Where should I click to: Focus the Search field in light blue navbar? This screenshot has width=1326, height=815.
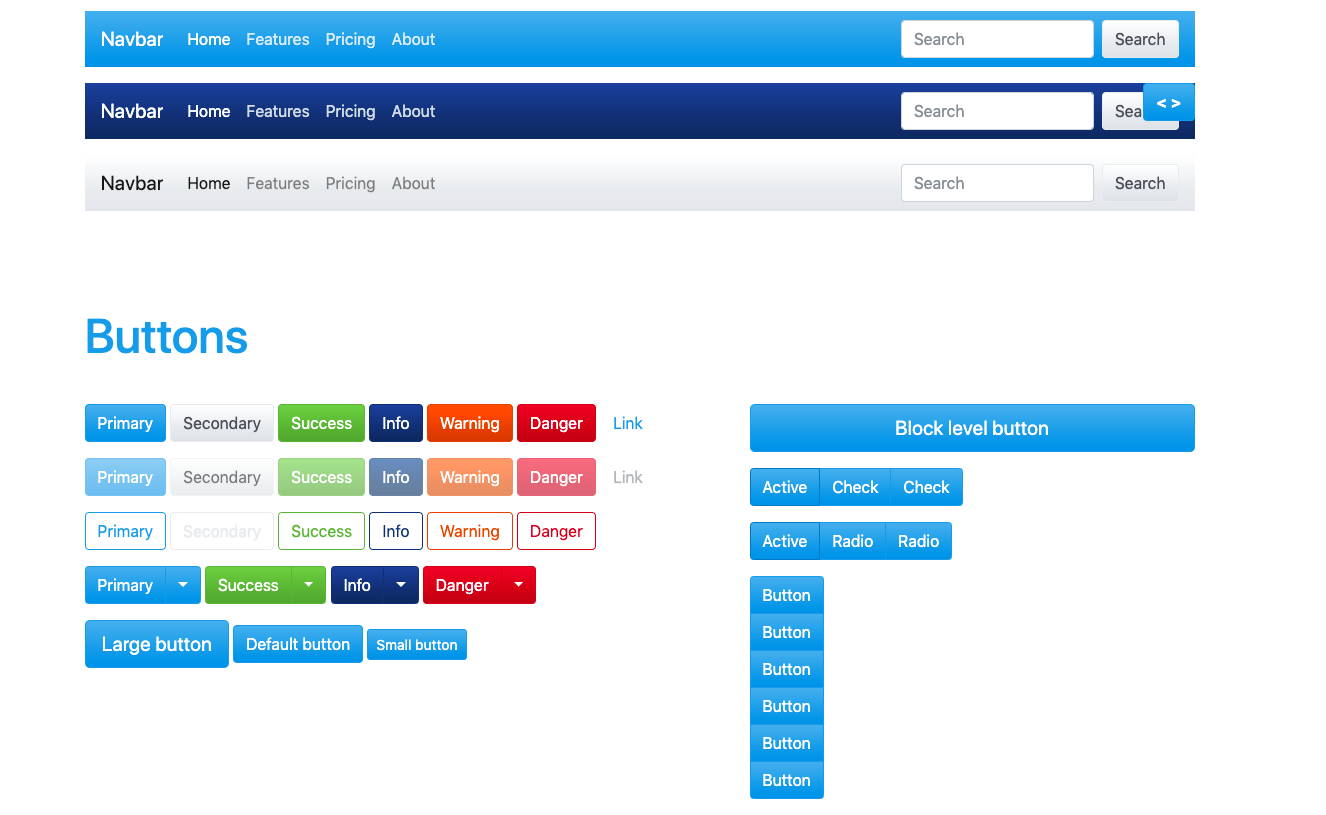click(x=997, y=39)
